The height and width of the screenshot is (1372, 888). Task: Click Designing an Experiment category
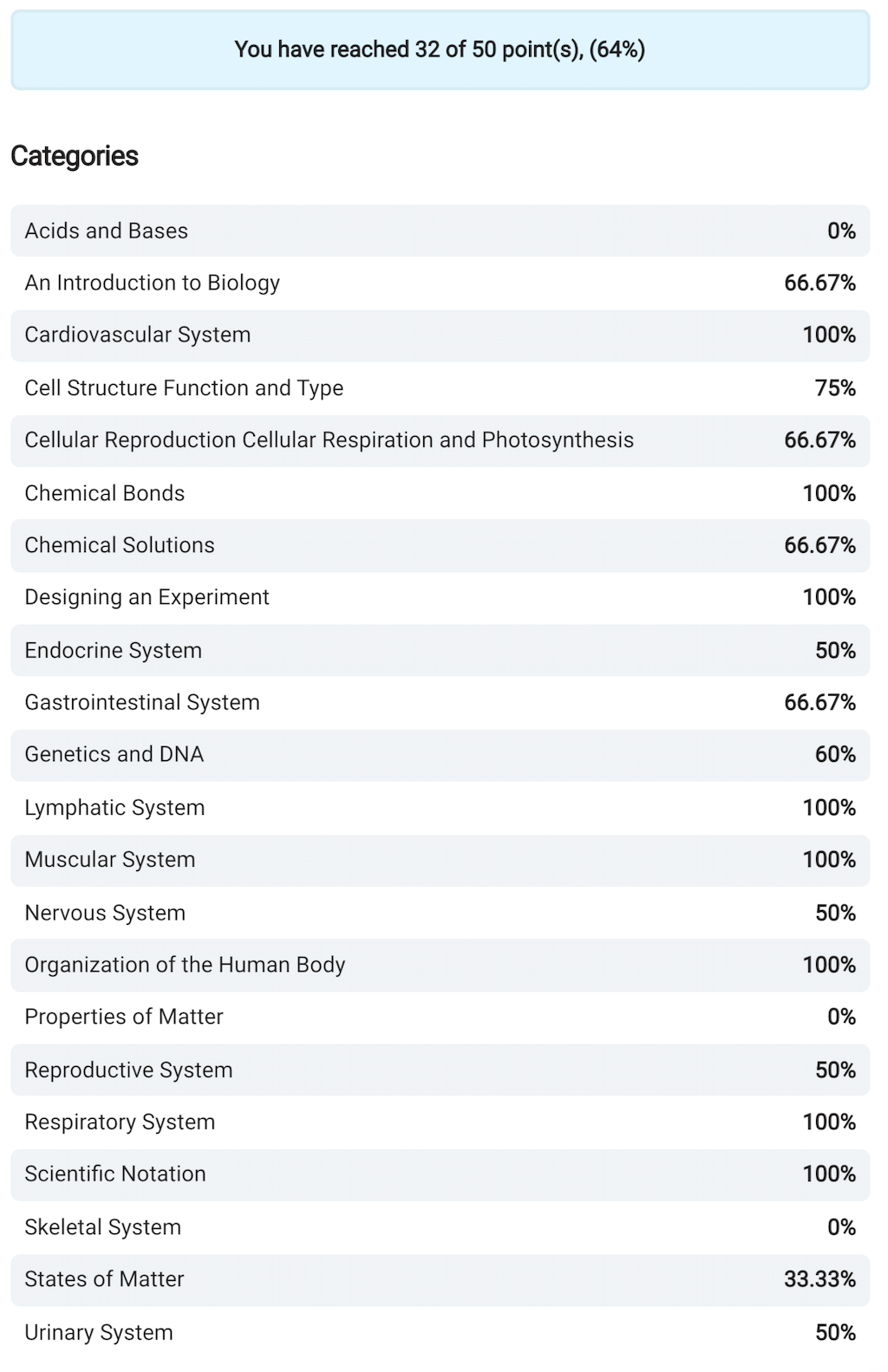pos(147,597)
